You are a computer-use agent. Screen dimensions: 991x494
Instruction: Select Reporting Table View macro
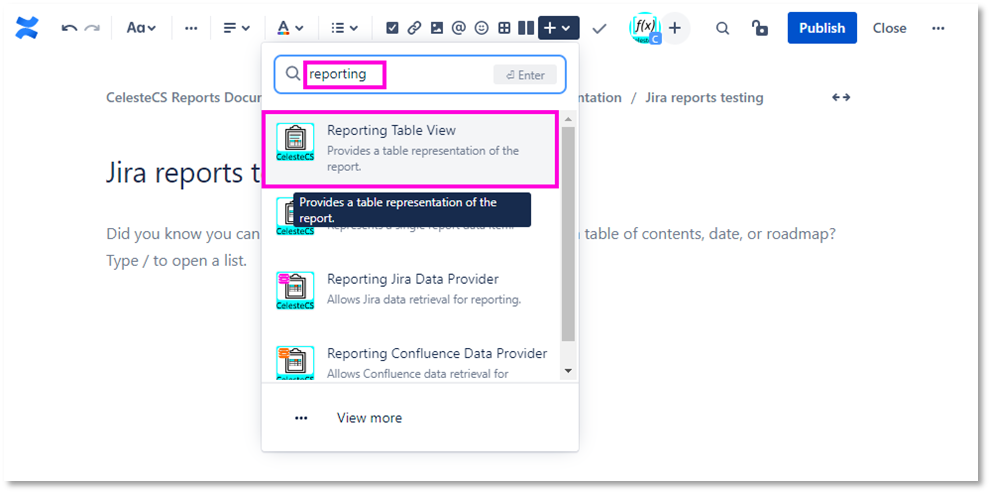(410, 149)
